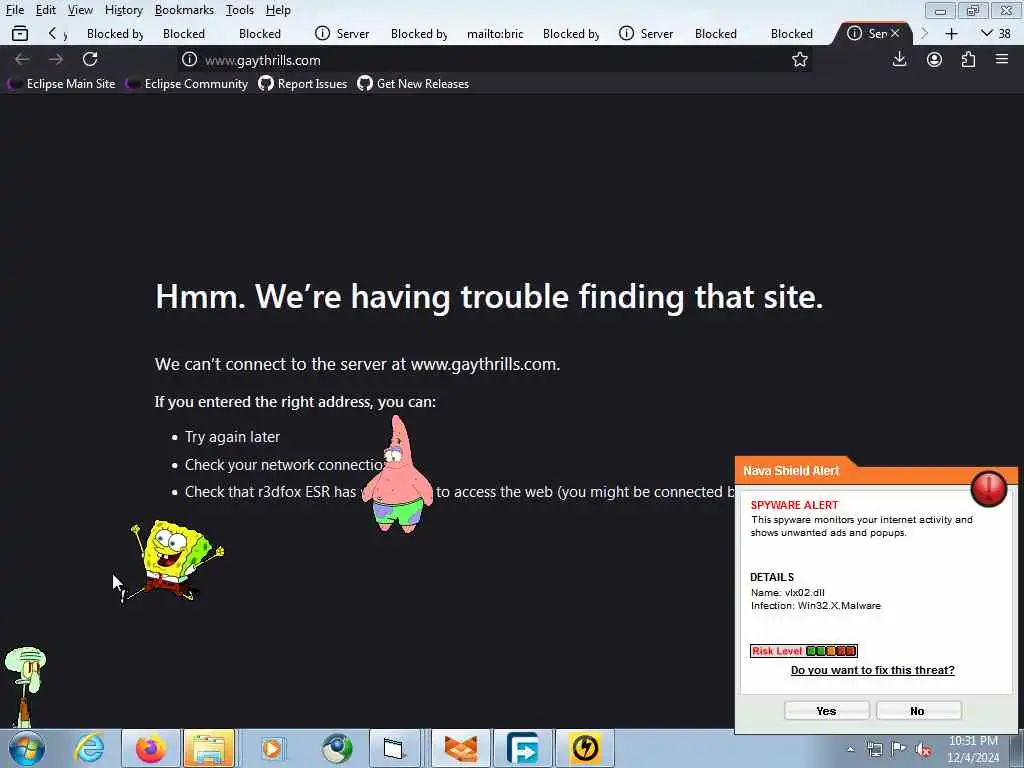Open Windows Media Player taskbar icon
Image resolution: width=1024 pixels, height=768 pixels.
click(272, 748)
